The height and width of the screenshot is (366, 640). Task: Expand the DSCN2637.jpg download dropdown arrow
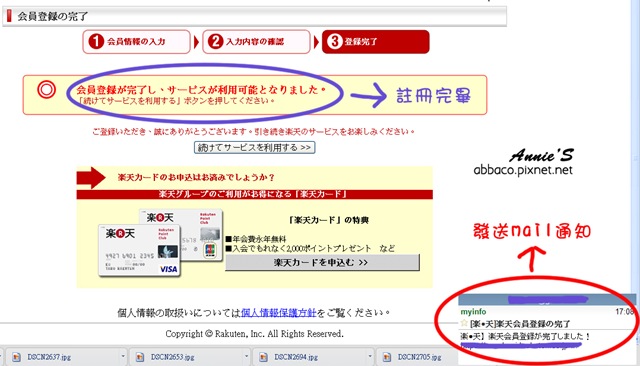[x=122, y=357]
